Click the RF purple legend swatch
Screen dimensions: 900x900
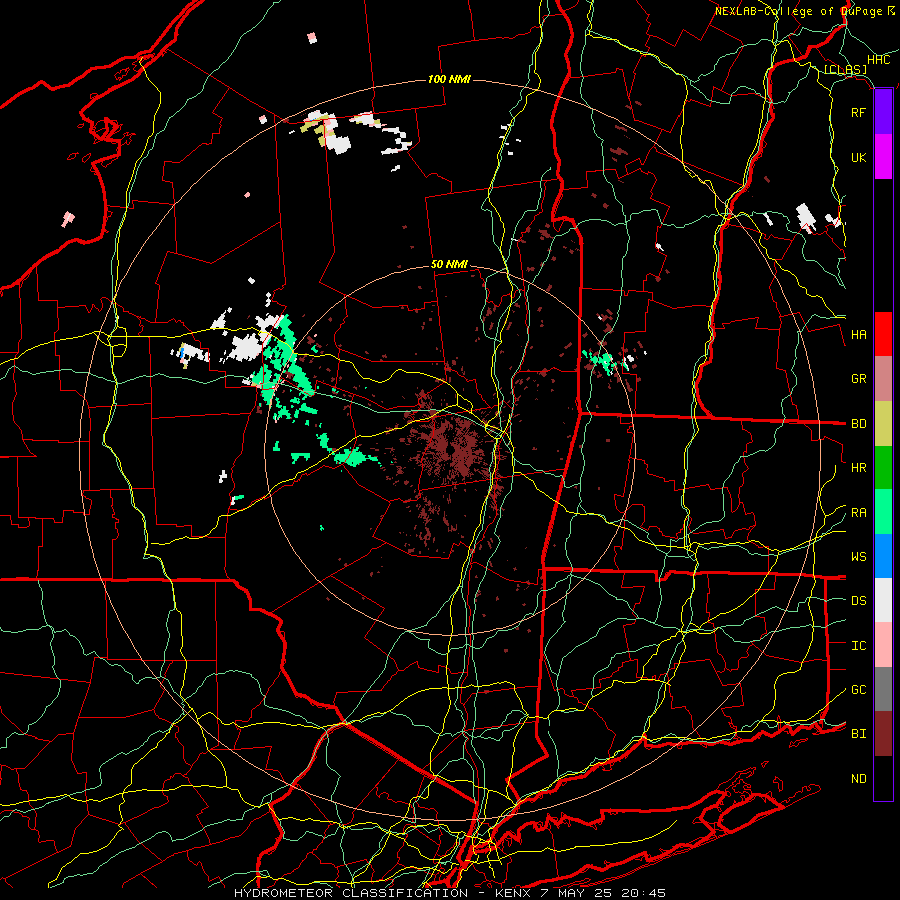pos(883,112)
